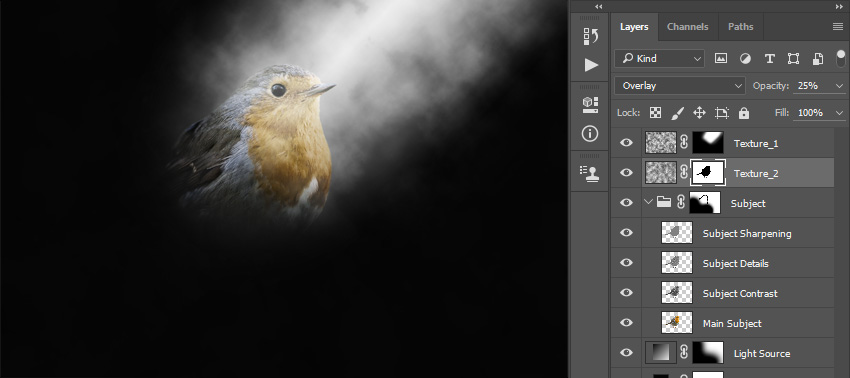
Task: Select the Main Subject layer thumbnail
Action: 677,323
